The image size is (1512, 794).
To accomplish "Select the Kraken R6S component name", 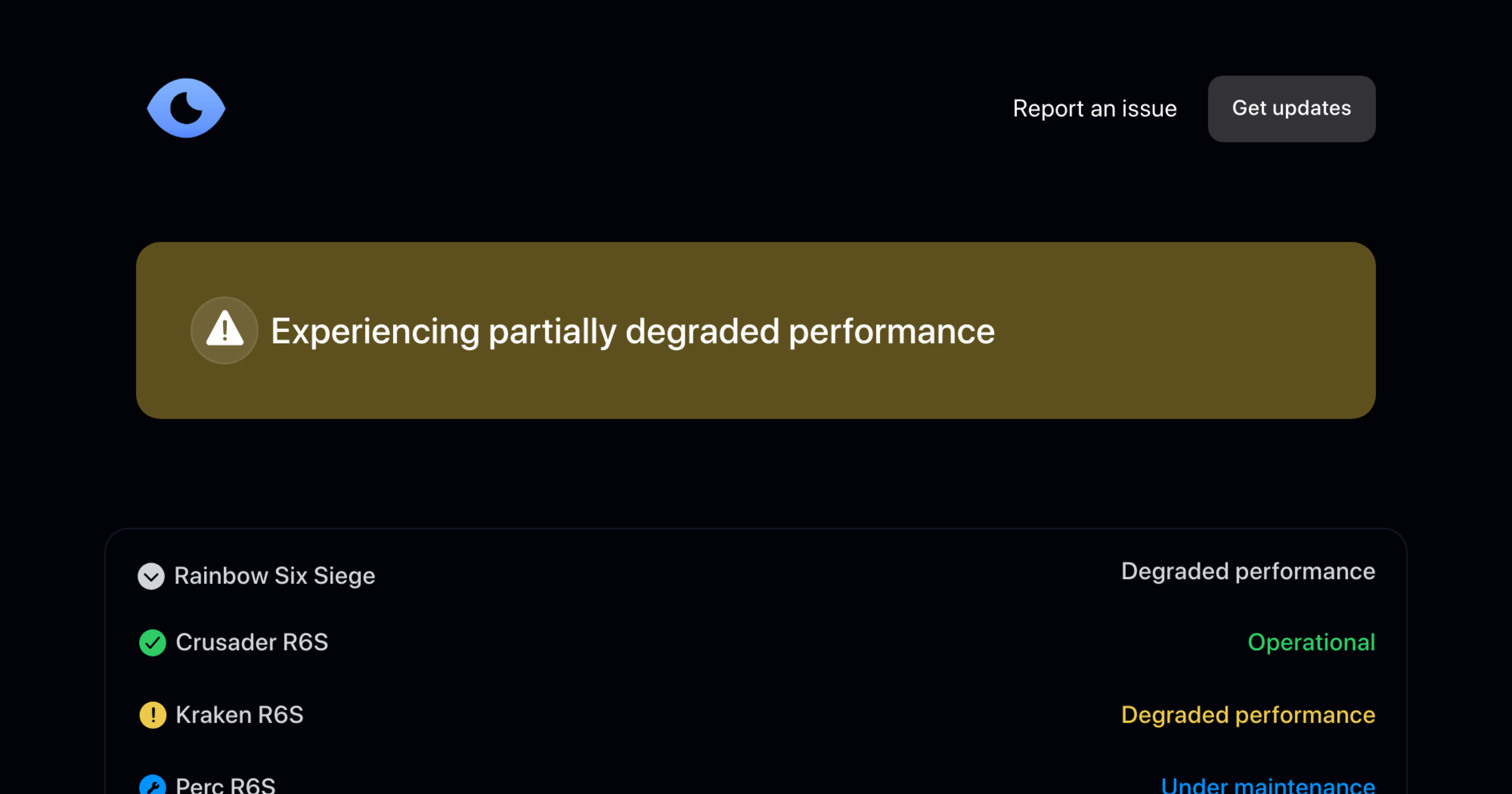I will [239, 715].
